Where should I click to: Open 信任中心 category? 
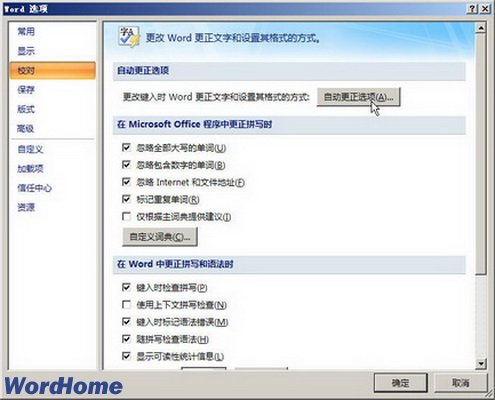click(35, 188)
